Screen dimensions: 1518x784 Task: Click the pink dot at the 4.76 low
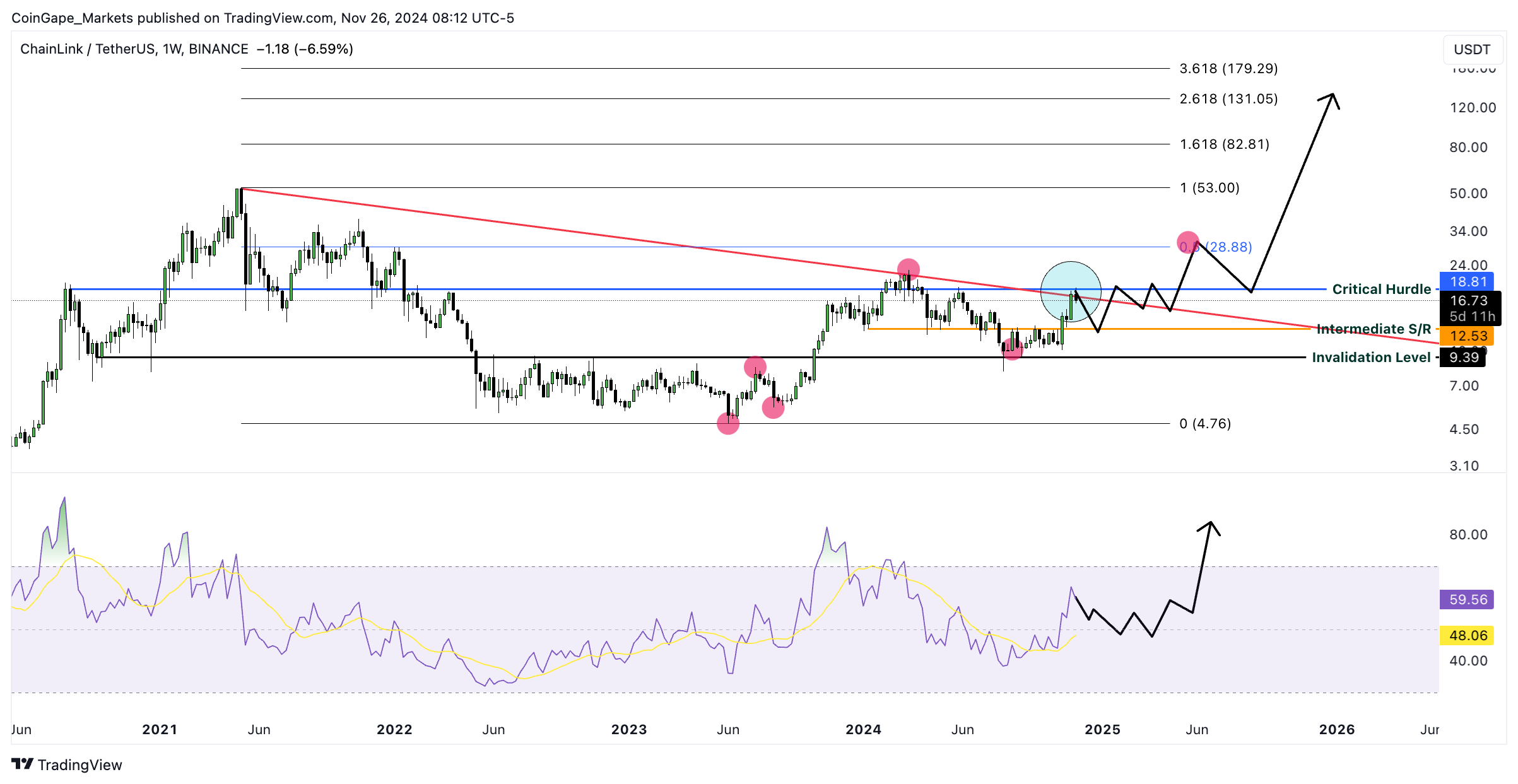coord(728,423)
